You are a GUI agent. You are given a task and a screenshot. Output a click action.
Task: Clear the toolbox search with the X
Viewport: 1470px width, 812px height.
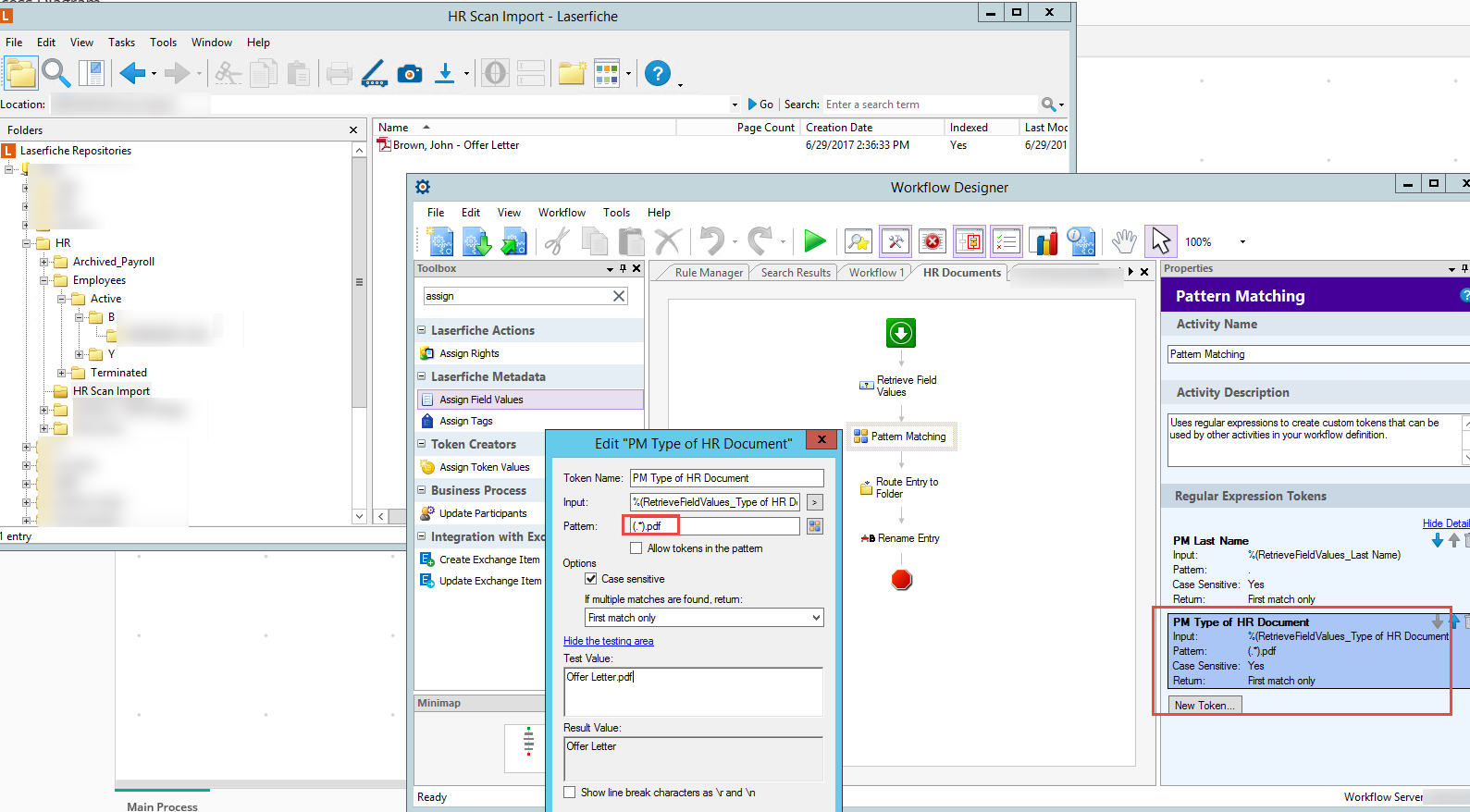click(x=619, y=296)
